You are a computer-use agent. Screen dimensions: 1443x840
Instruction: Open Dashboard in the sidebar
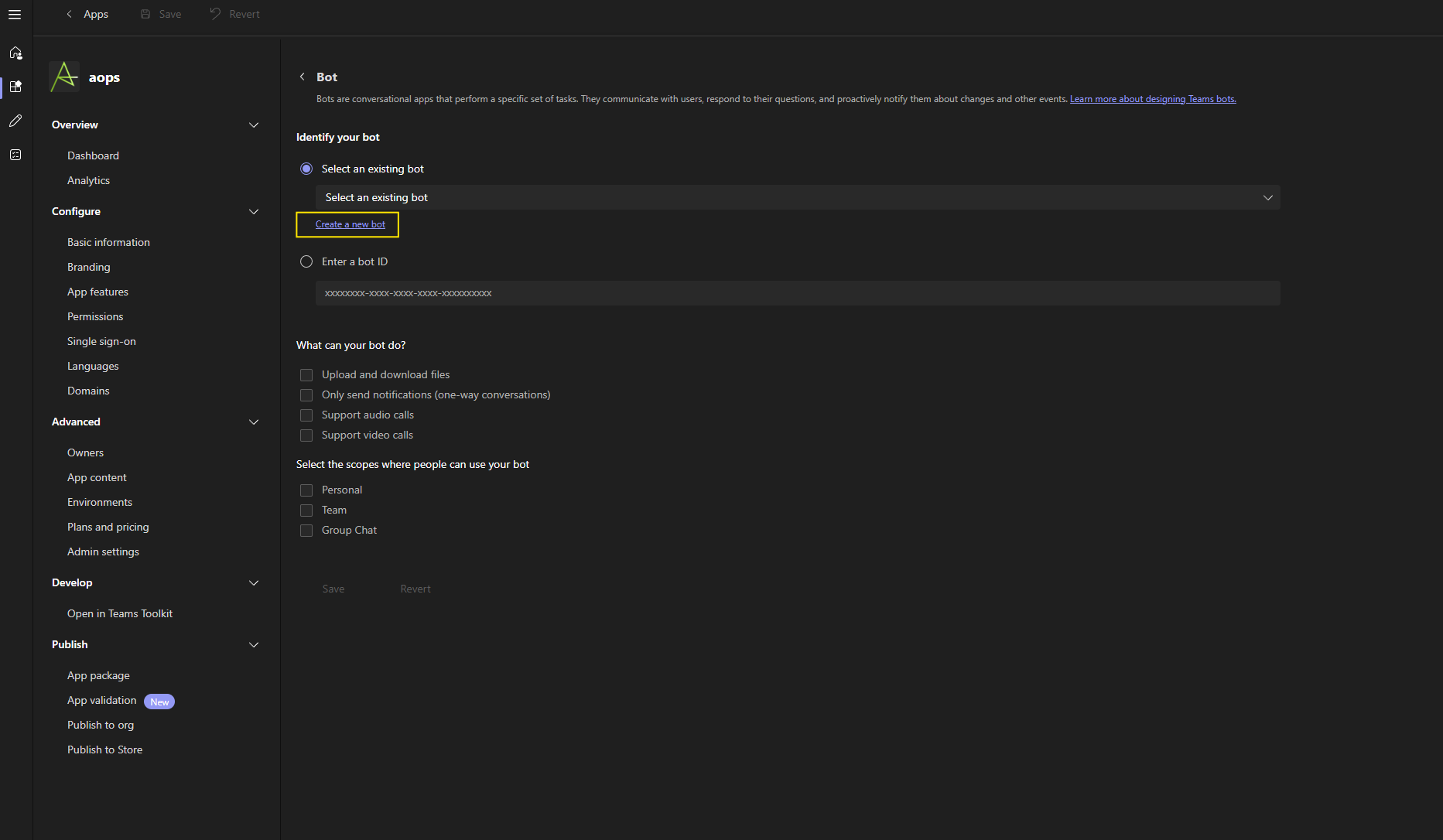click(x=93, y=155)
